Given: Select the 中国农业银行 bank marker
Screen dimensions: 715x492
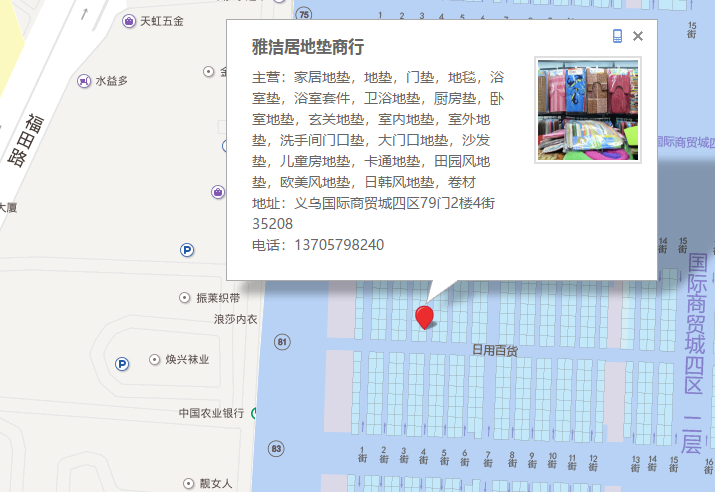Looking at the screenshot, I should 255,413.
